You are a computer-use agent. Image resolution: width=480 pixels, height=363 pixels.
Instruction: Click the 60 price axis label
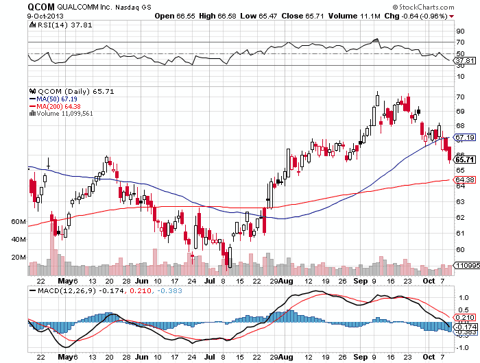(x=460, y=249)
